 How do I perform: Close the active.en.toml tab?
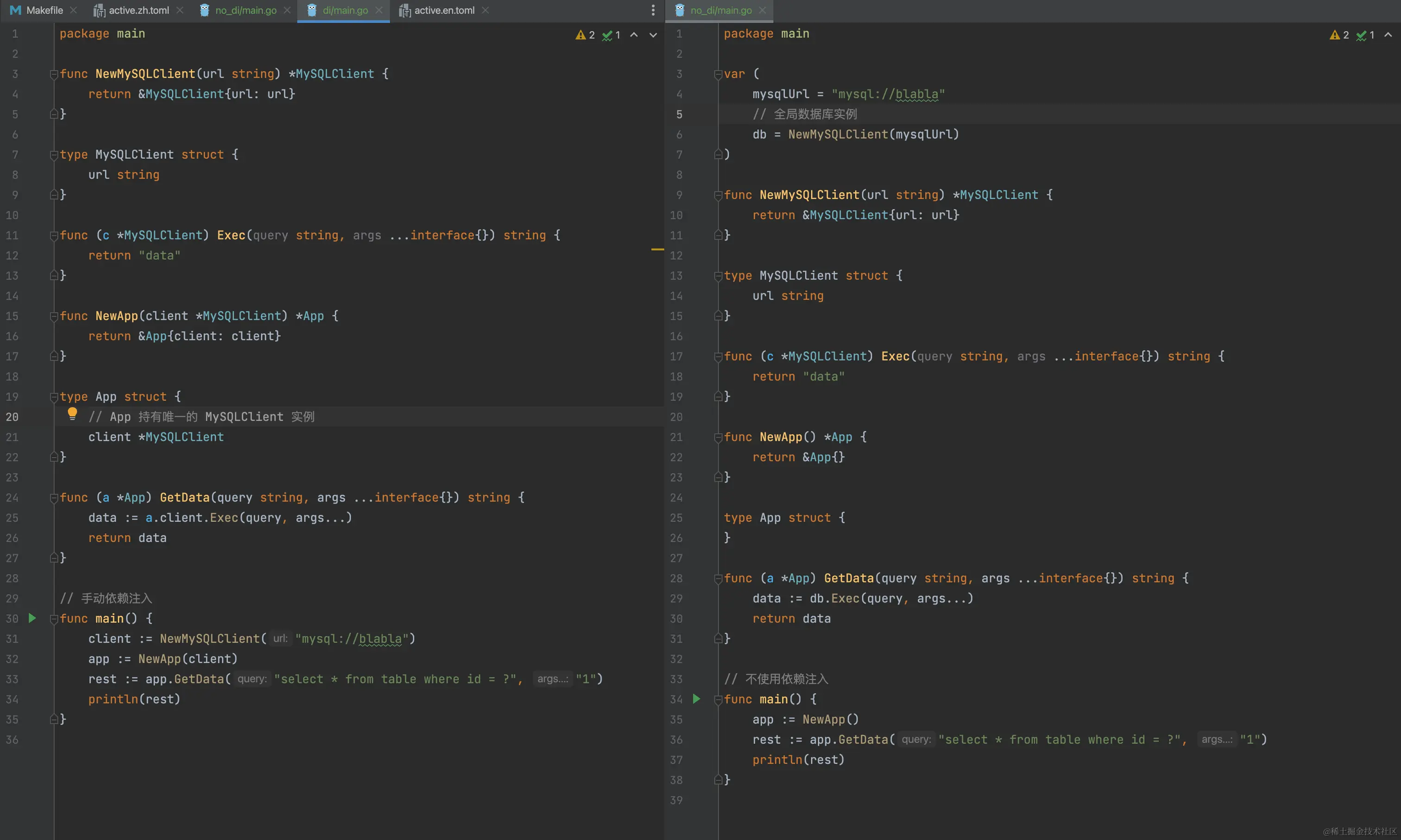tap(486, 10)
